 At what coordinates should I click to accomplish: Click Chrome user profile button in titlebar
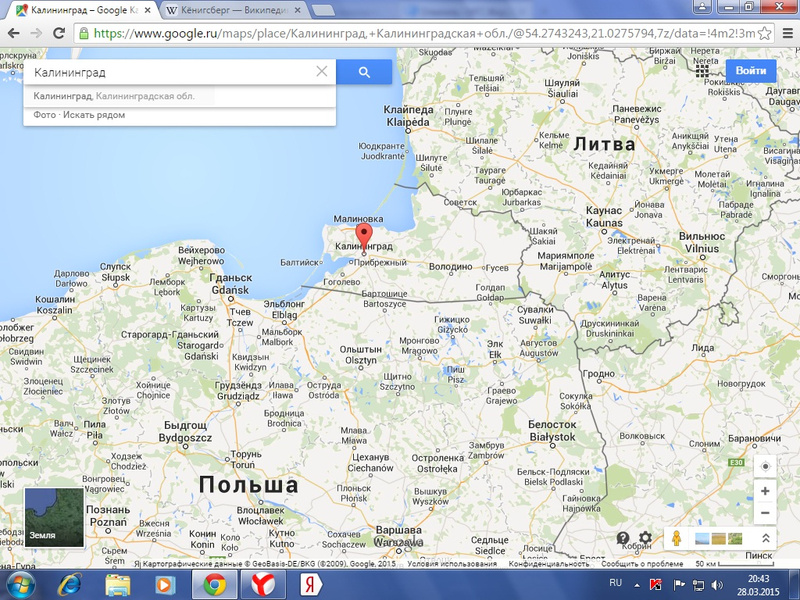point(702,6)
